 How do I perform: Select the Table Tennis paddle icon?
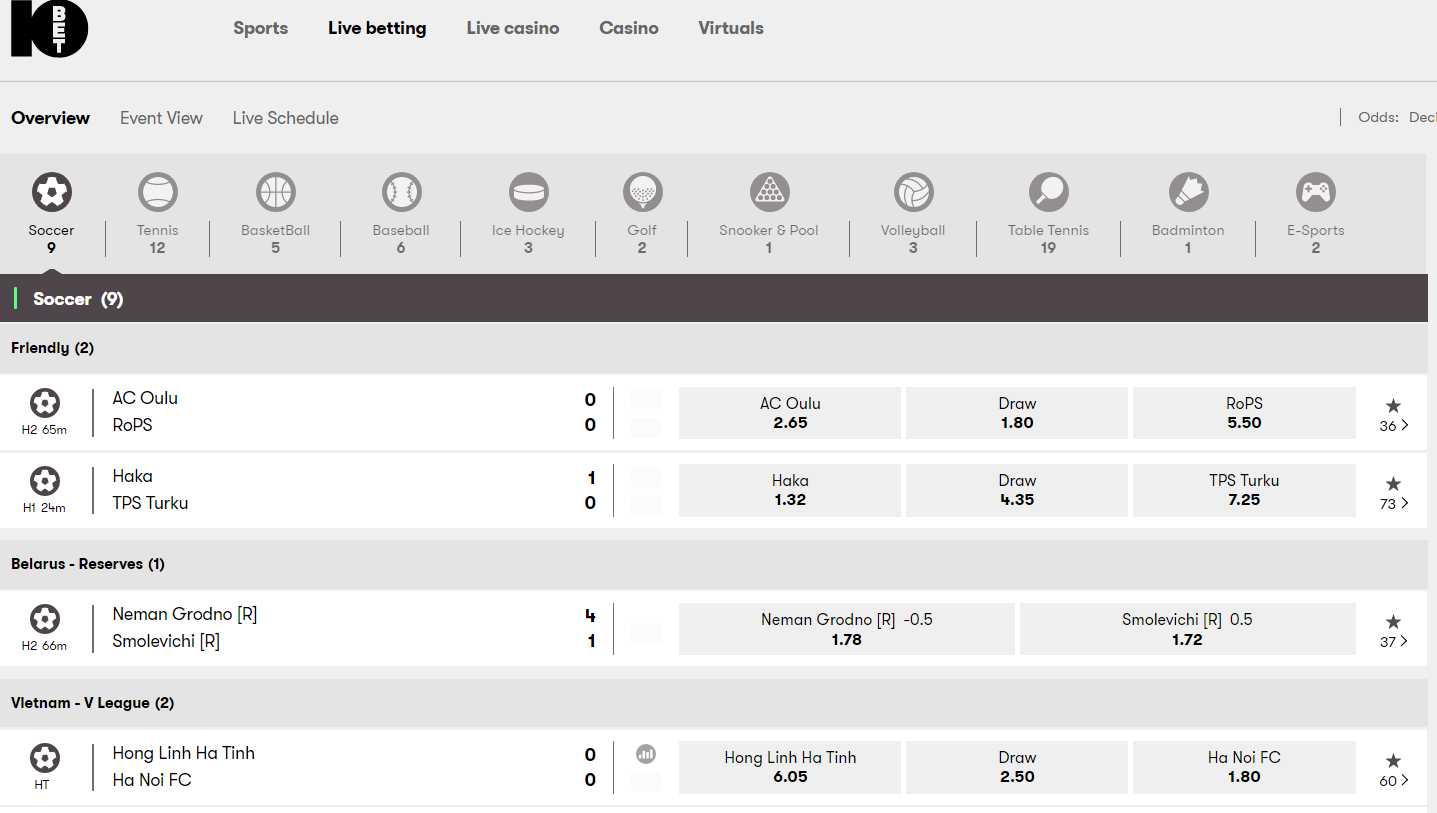pyautogui.click(x=1048, y=191)
